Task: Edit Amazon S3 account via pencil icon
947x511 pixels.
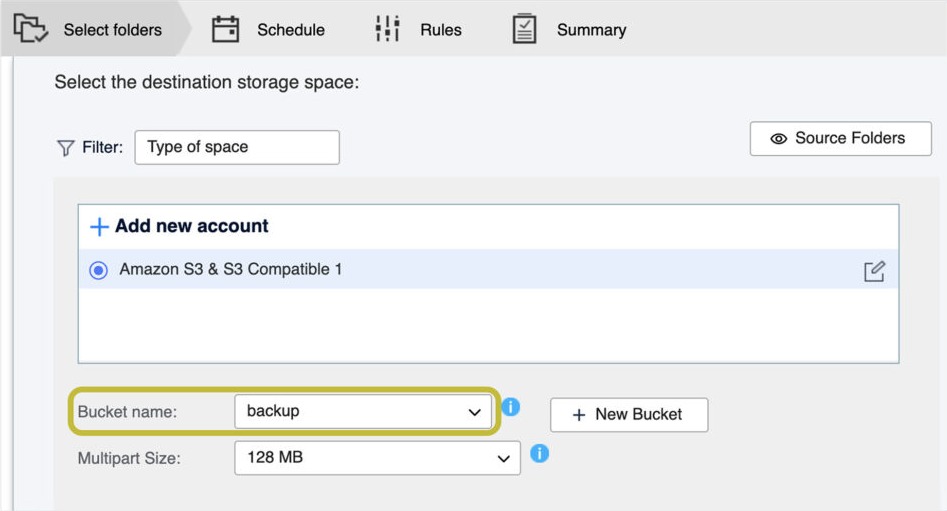Action: 874,271
